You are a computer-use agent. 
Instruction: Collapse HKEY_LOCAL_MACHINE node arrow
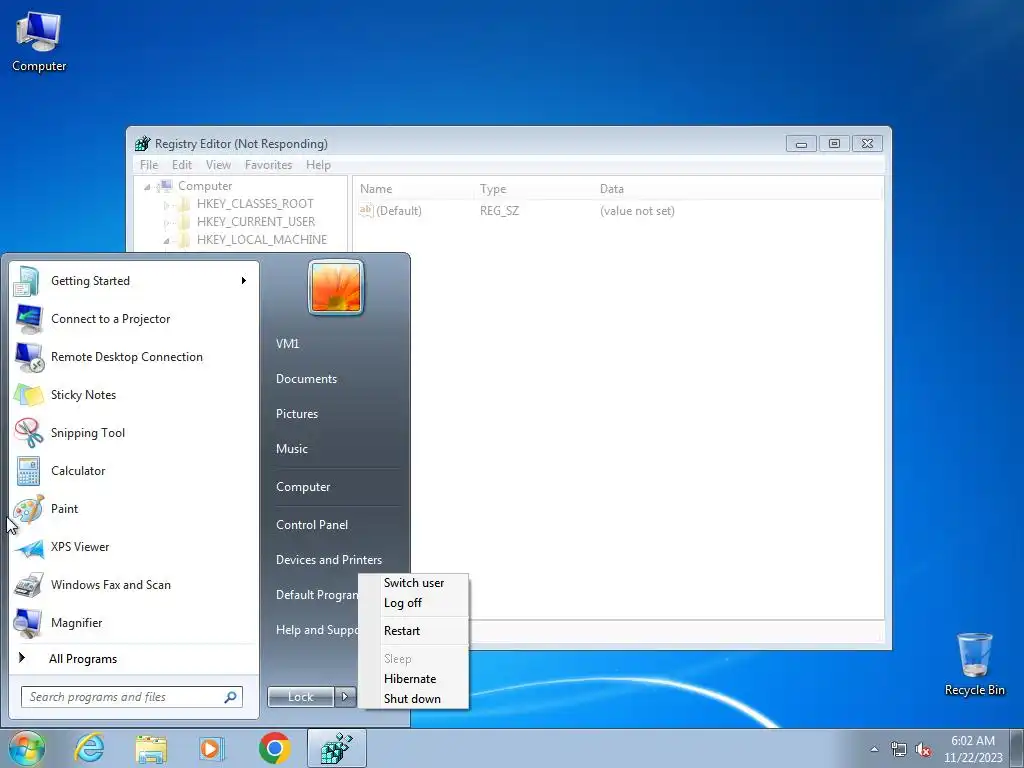point(167,240)
